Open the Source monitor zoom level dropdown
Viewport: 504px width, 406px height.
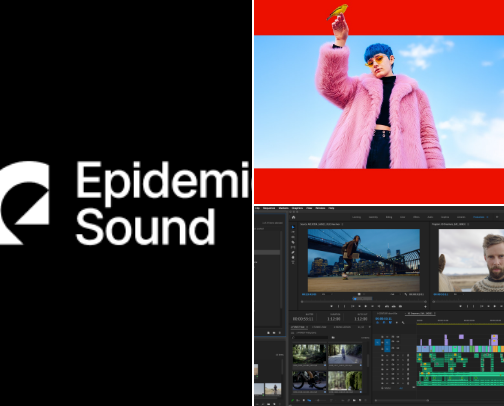[327, 294]
